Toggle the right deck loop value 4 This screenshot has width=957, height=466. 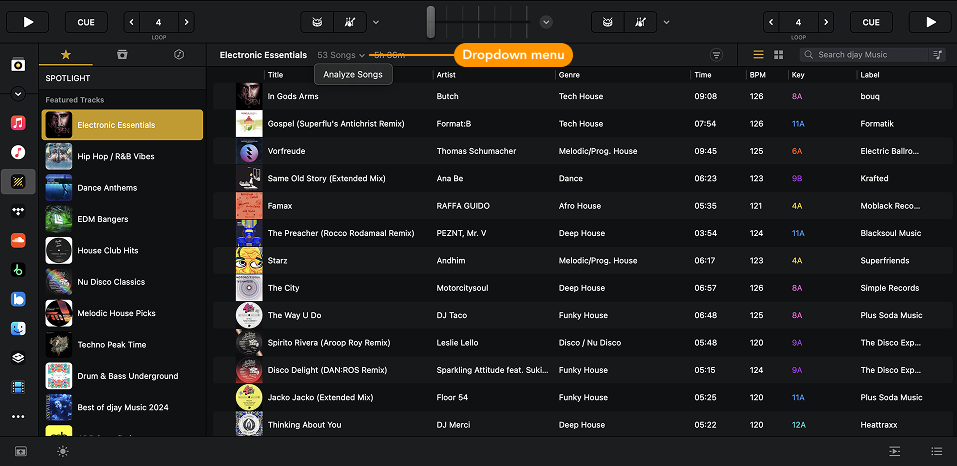pos(798,22)
